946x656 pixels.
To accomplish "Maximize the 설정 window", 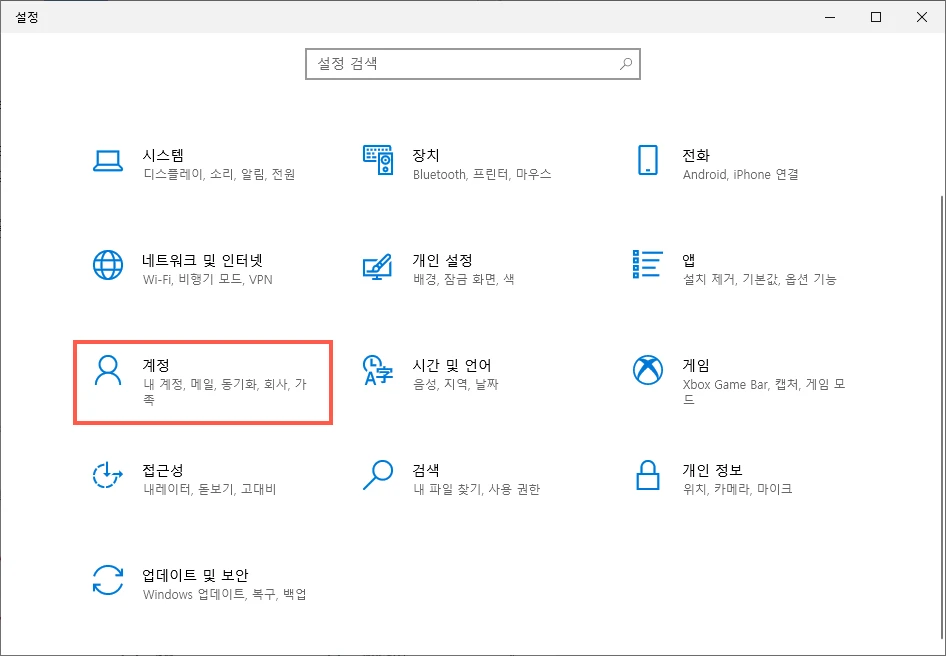I will coord(876,17).
